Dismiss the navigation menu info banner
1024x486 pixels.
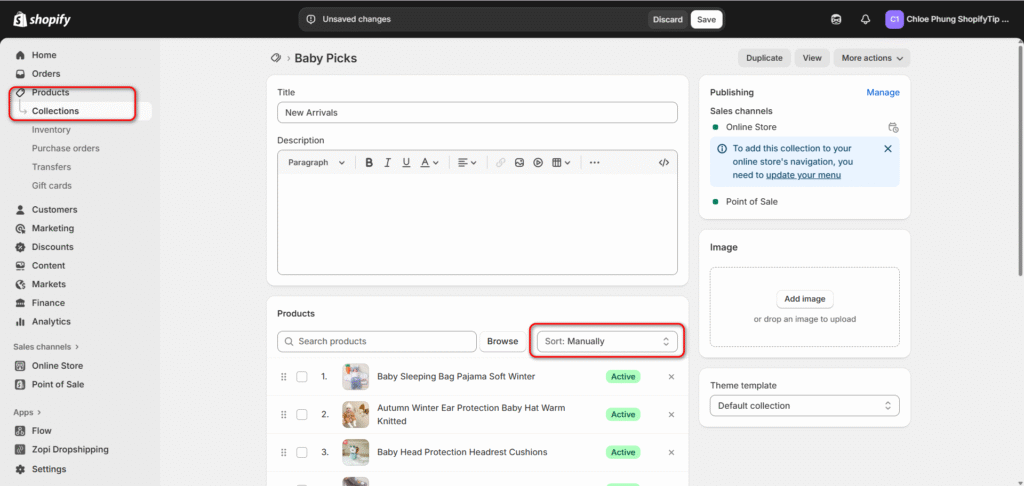[x=887, y=149]
